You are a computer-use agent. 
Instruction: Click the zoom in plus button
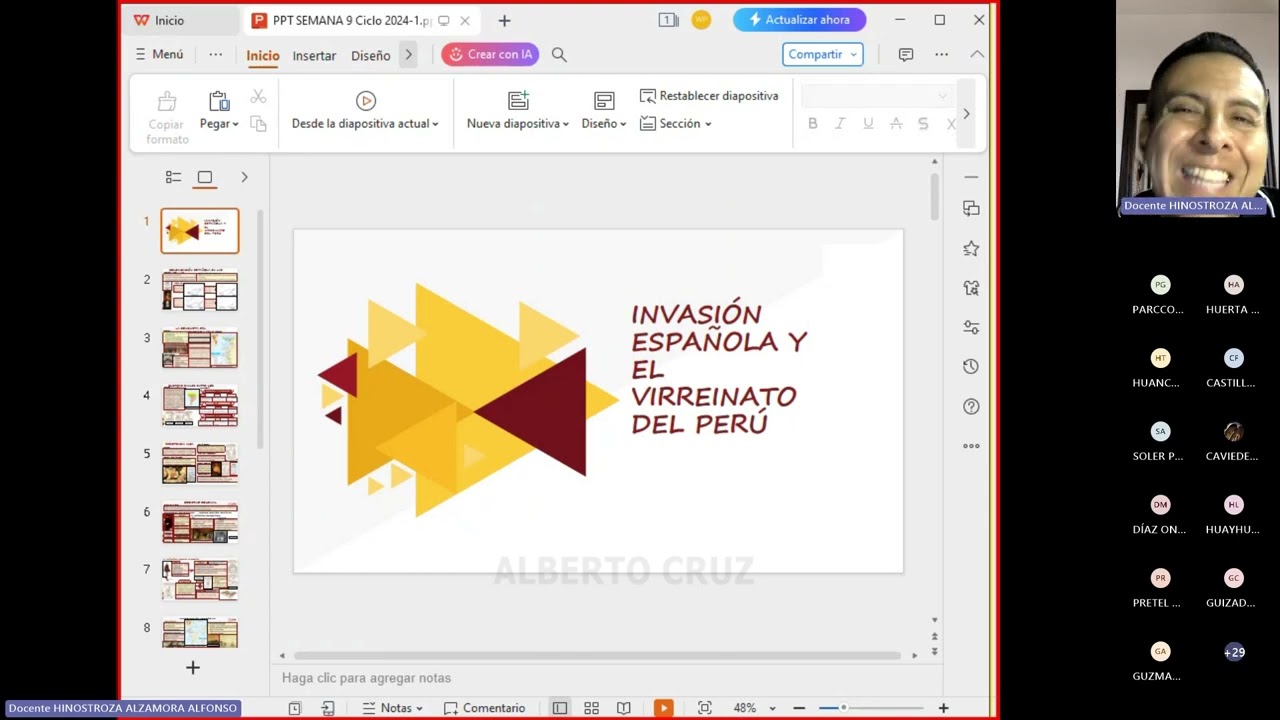(943, 708)
